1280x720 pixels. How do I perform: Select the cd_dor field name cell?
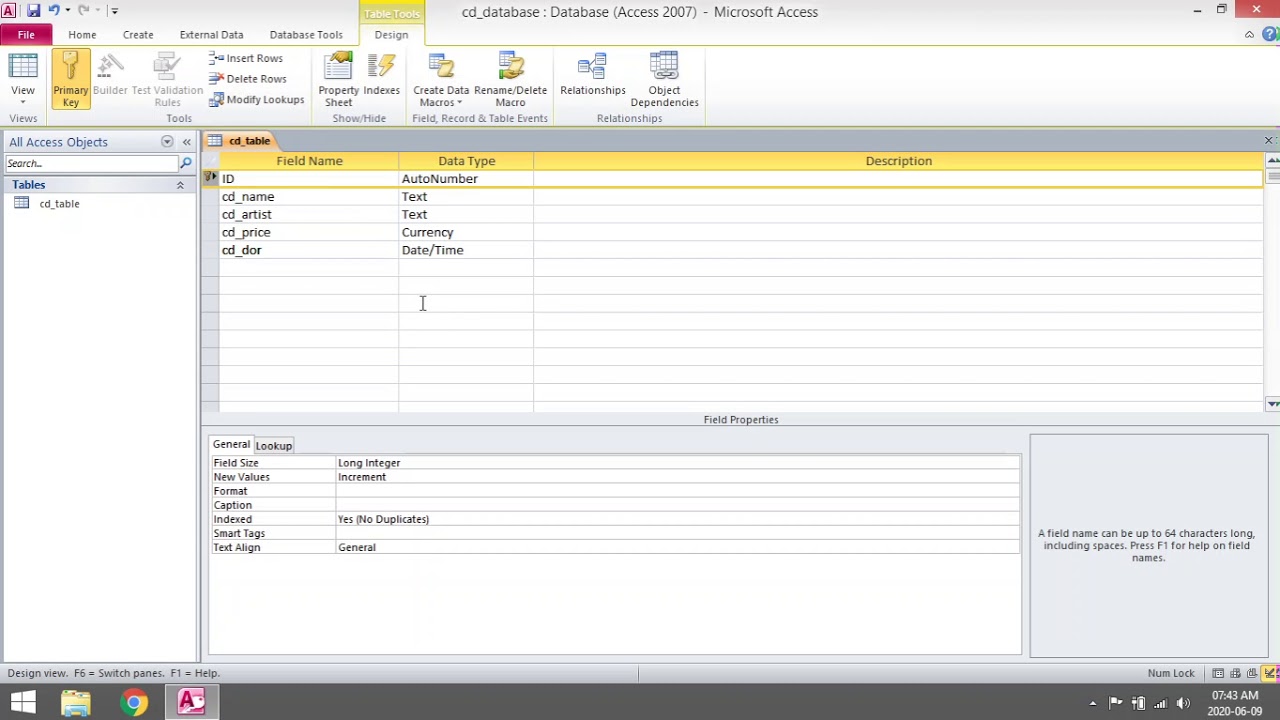(x=309, y=251)
